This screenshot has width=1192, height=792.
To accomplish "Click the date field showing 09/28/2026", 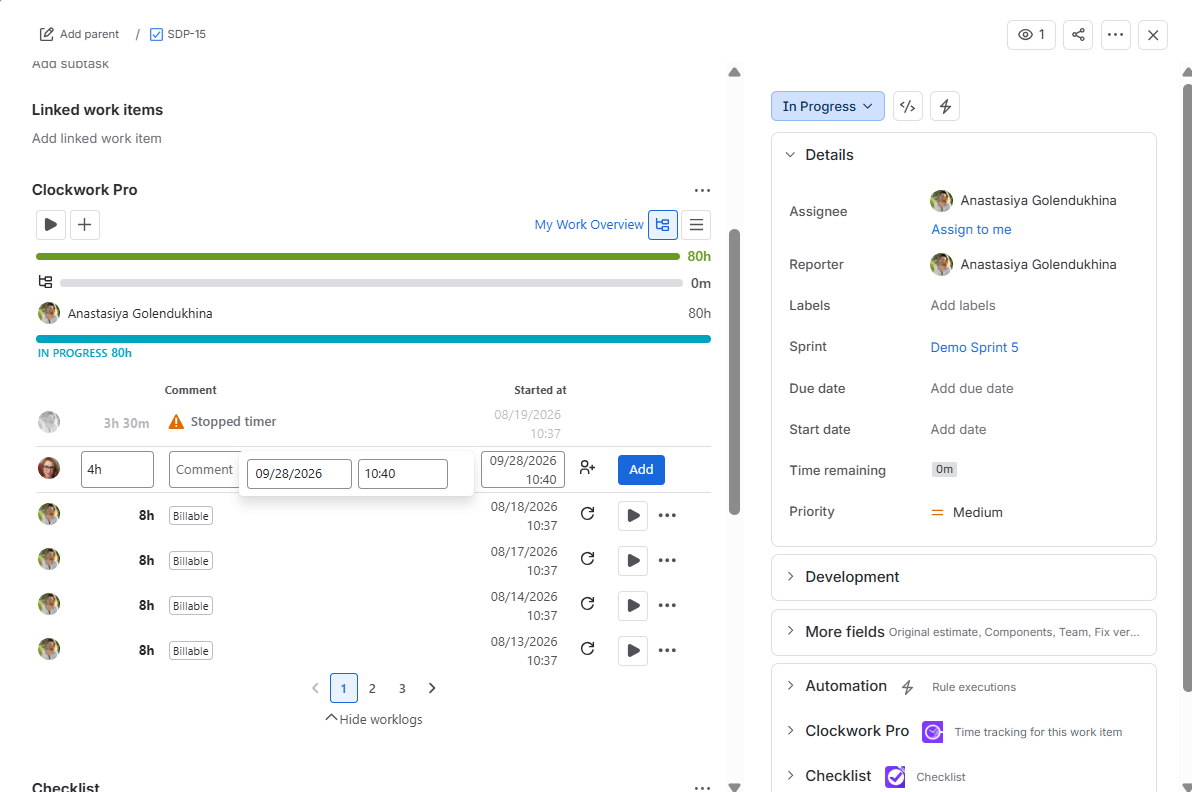I will [300, 474].
